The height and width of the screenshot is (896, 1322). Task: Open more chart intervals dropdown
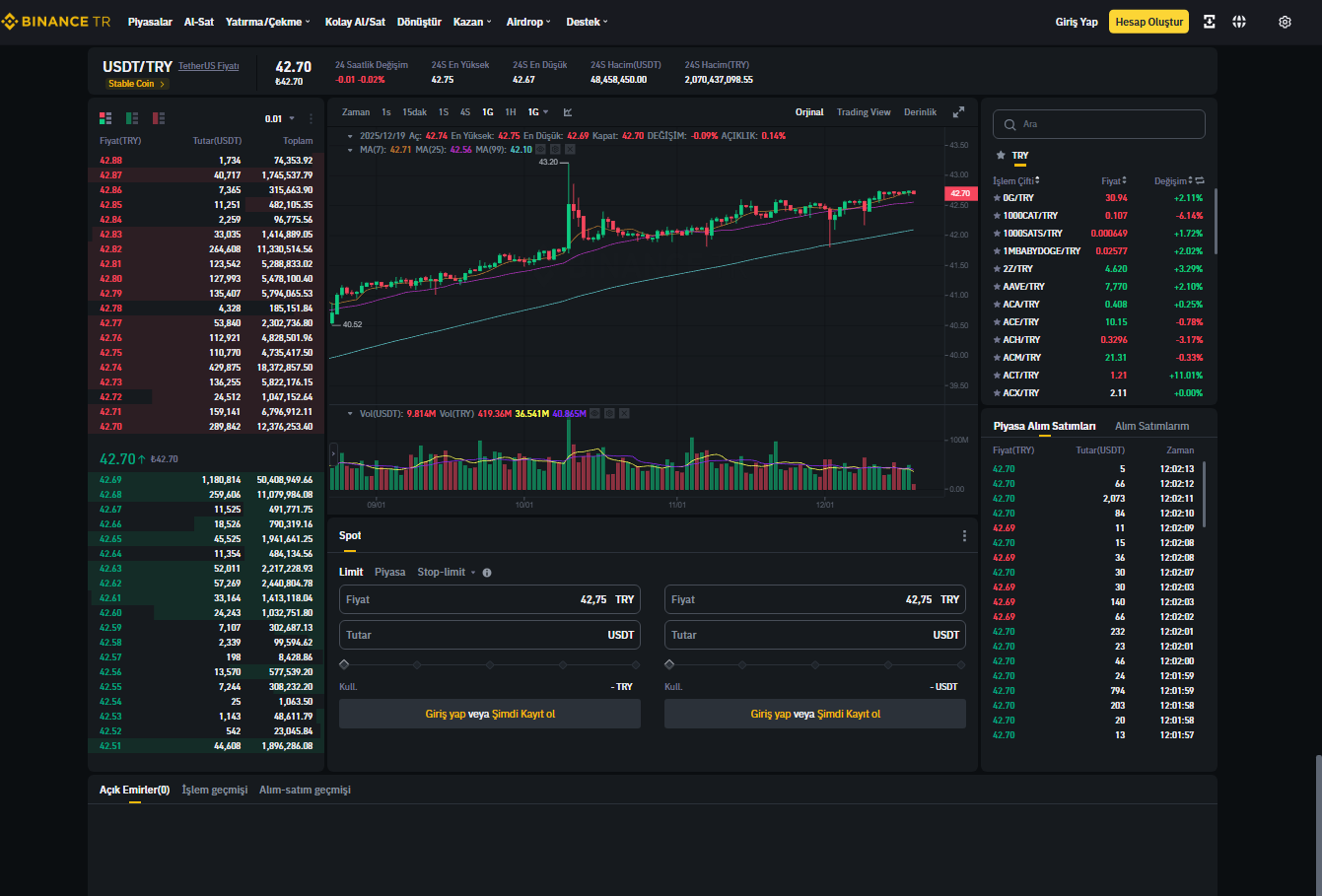point(538,112)
